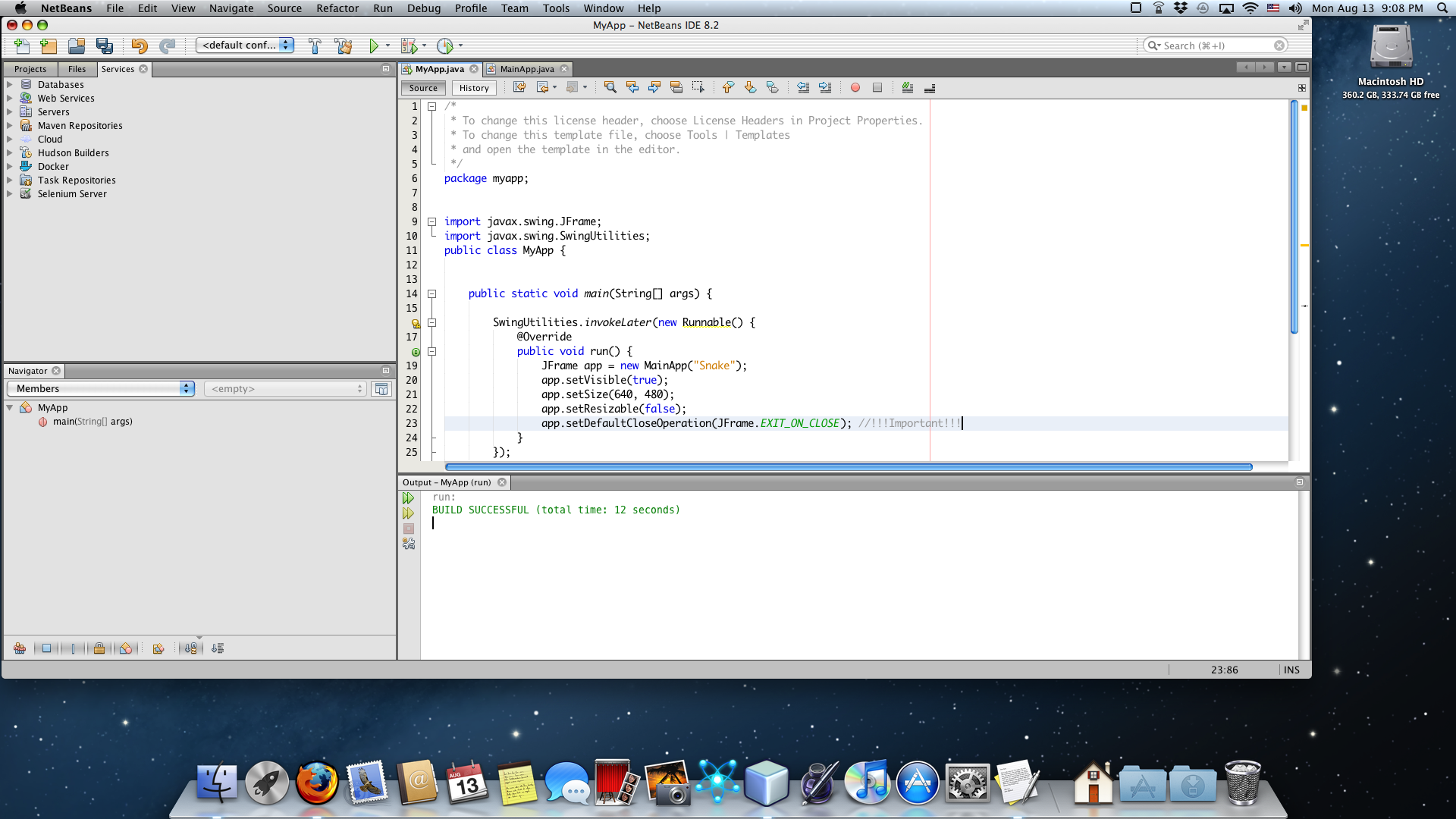Click the editor vertical scrollbar

click(1294, 217)
